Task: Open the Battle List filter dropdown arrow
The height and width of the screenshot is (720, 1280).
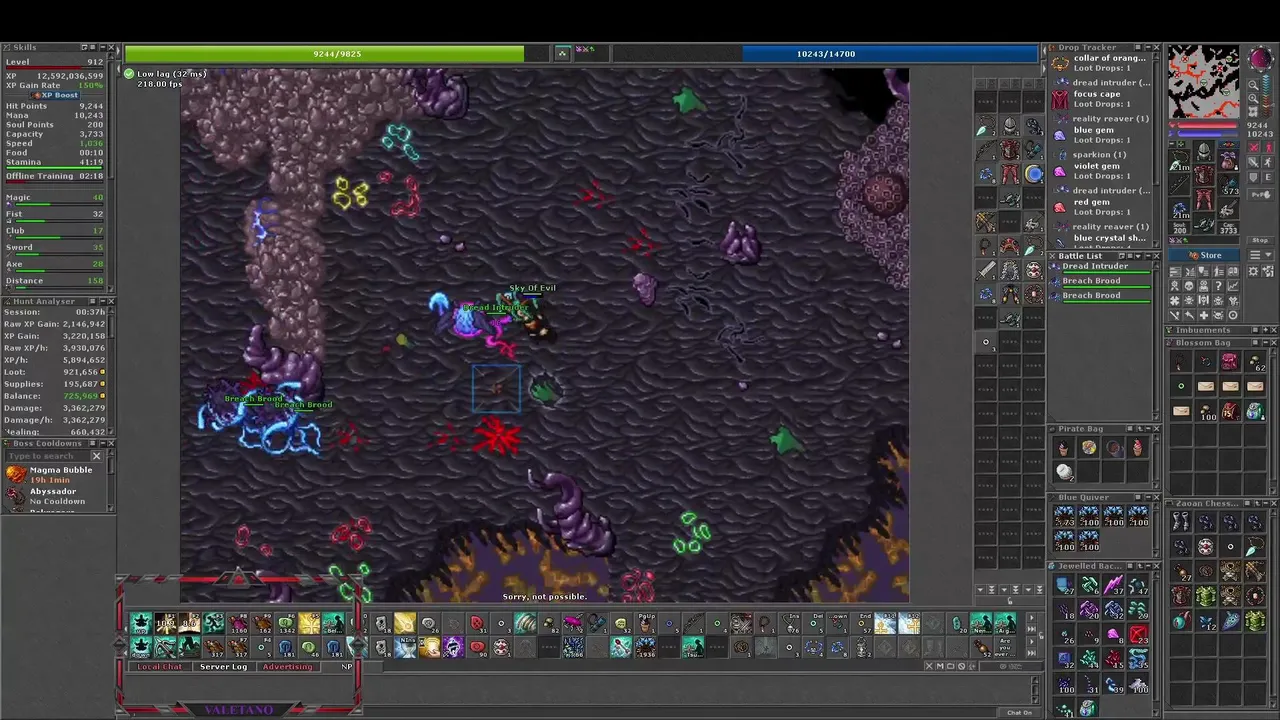Action: coord(1138,256)
